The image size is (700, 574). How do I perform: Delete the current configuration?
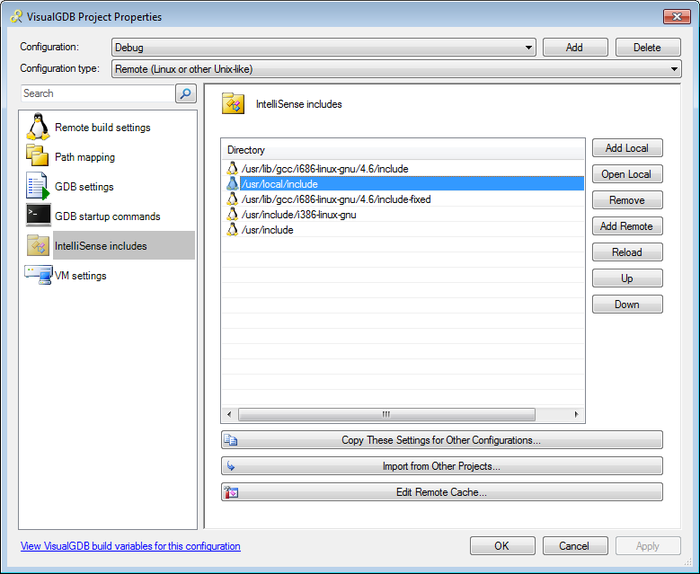(x=648, y=47)
